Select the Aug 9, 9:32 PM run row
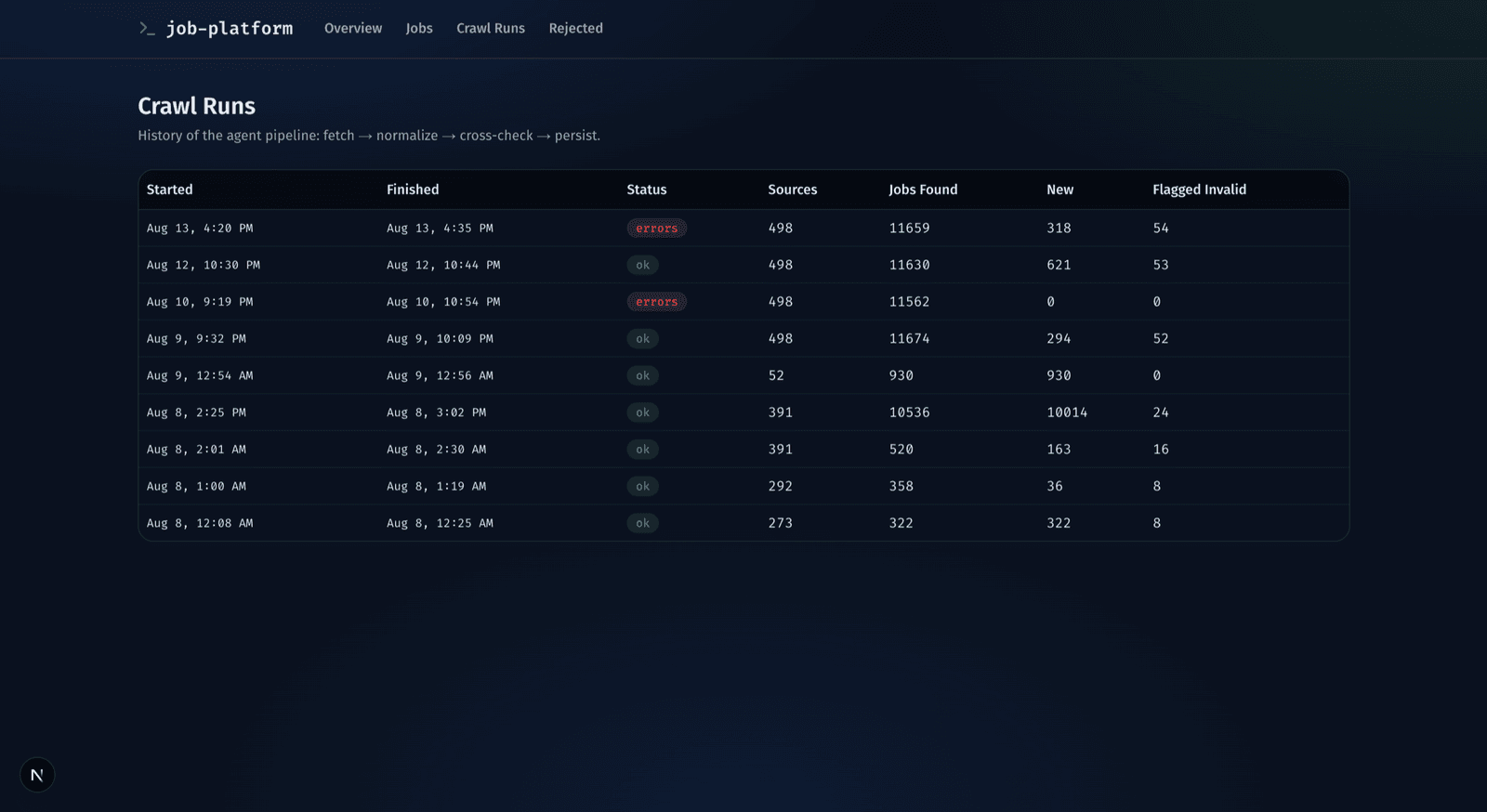1487x812 pixels. point(743,339)
